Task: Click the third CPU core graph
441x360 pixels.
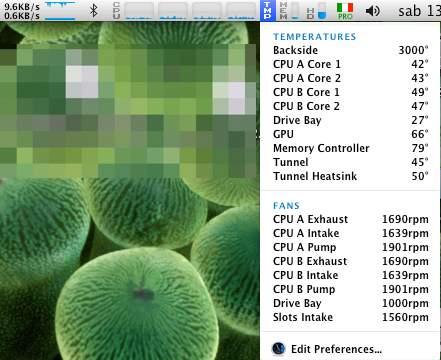Action: tap(207, 11)
